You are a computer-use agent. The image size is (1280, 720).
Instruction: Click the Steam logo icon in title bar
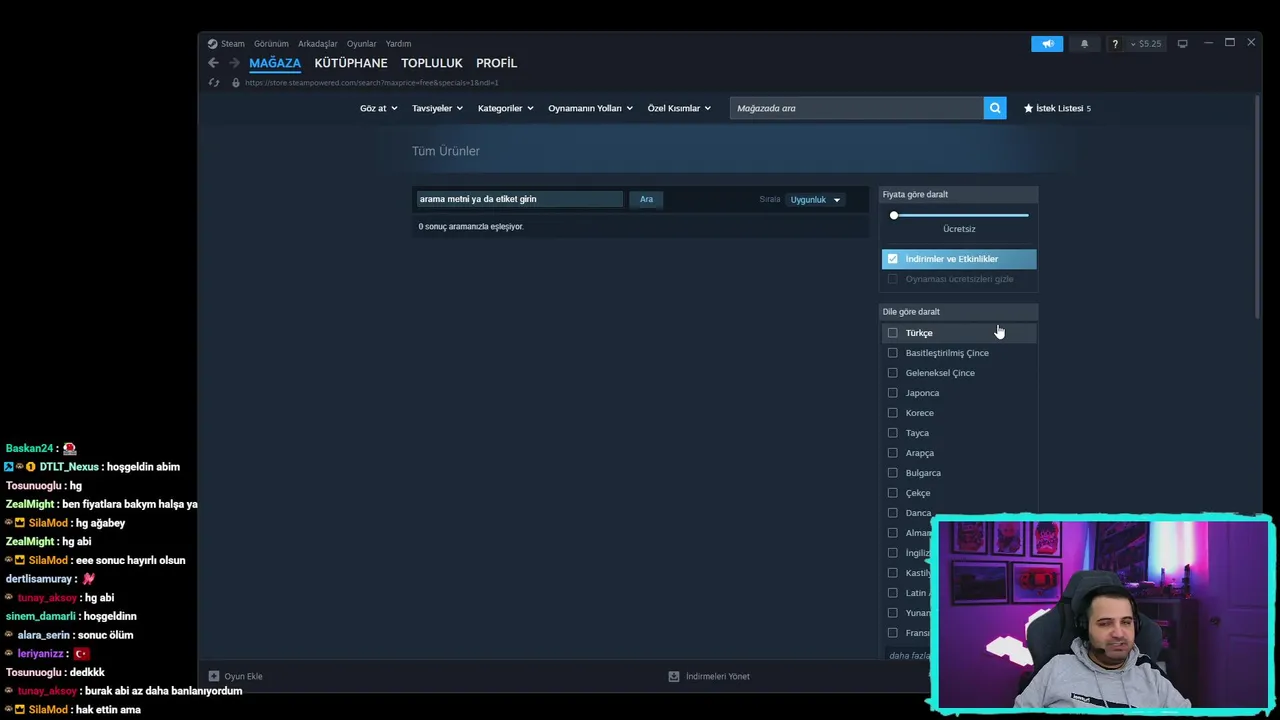212,44
